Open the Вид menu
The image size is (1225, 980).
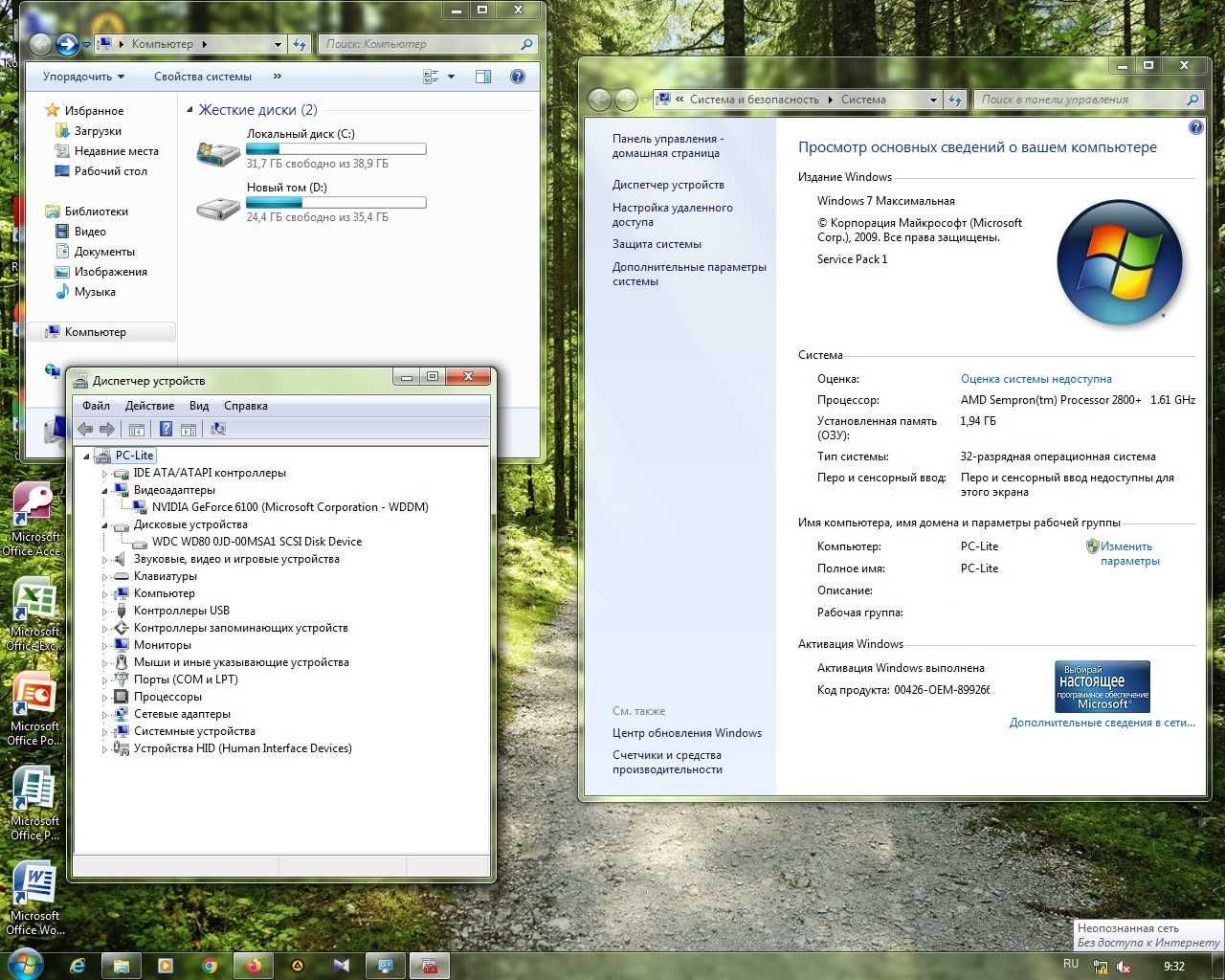(x=199, y=406)
